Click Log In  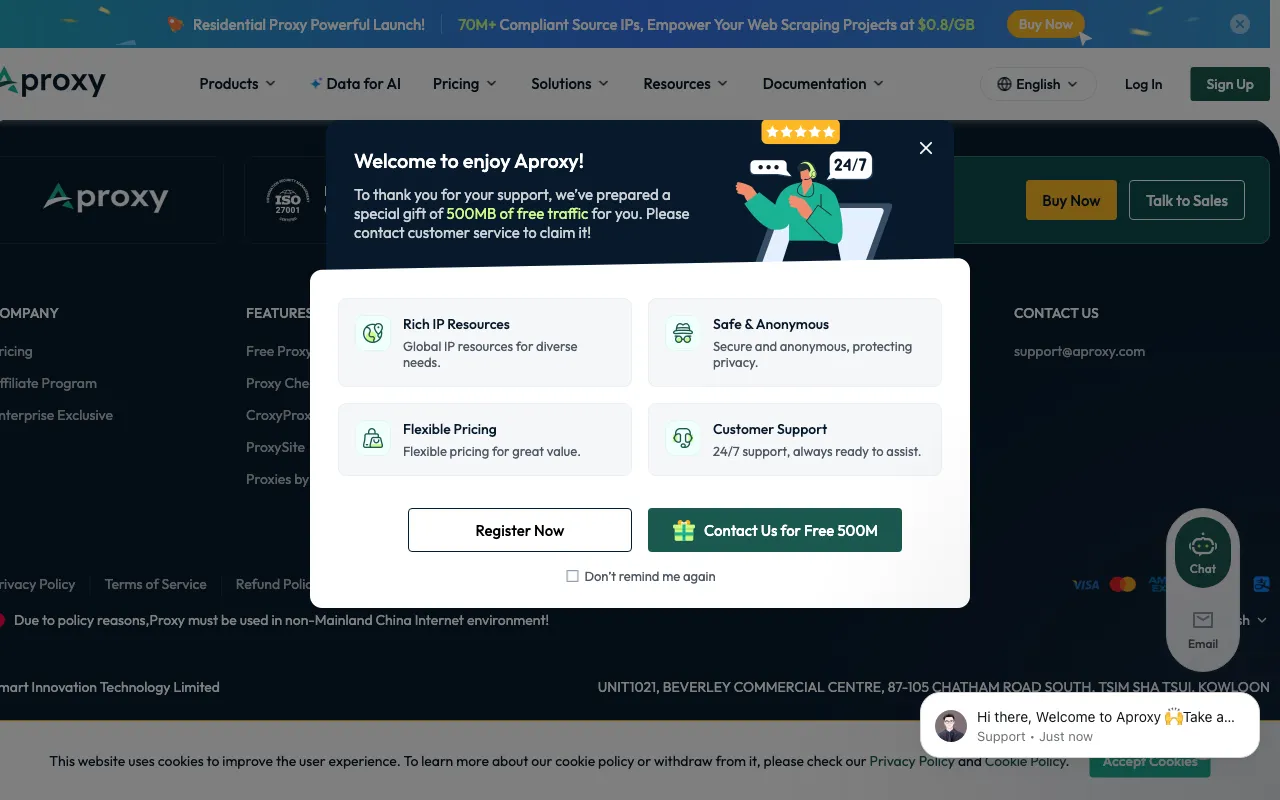(1143, 84)
